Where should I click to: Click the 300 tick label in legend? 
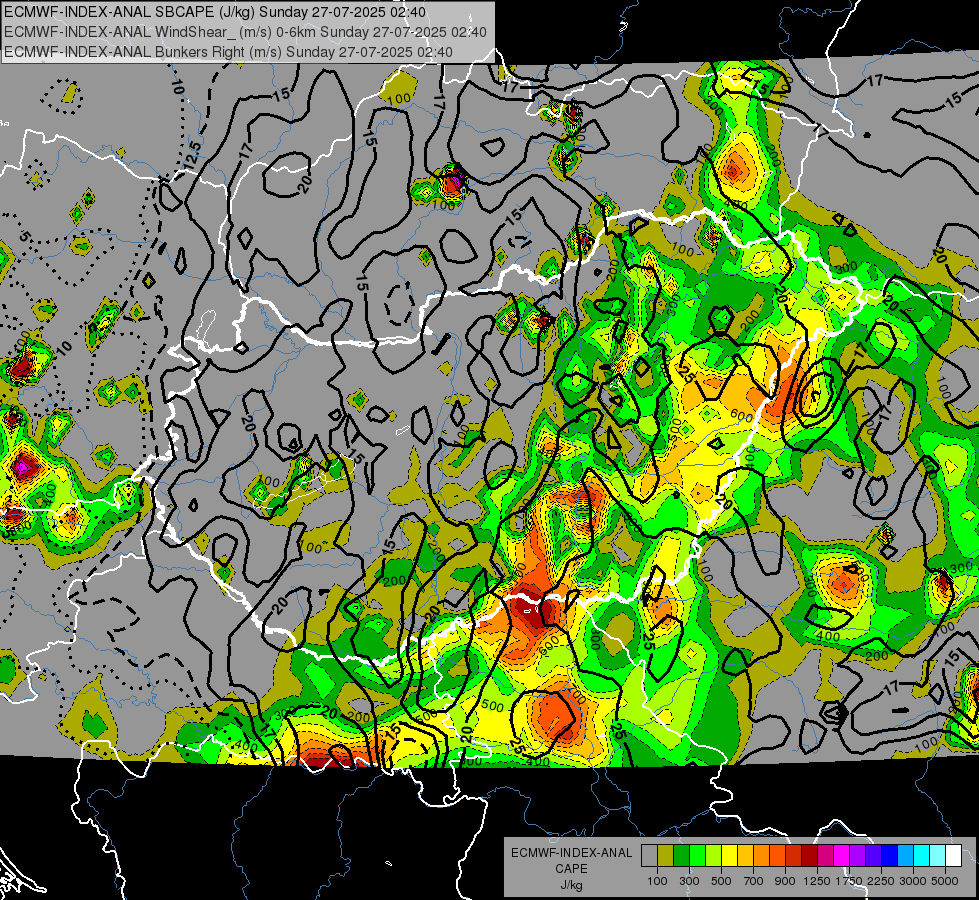(689, 881)
